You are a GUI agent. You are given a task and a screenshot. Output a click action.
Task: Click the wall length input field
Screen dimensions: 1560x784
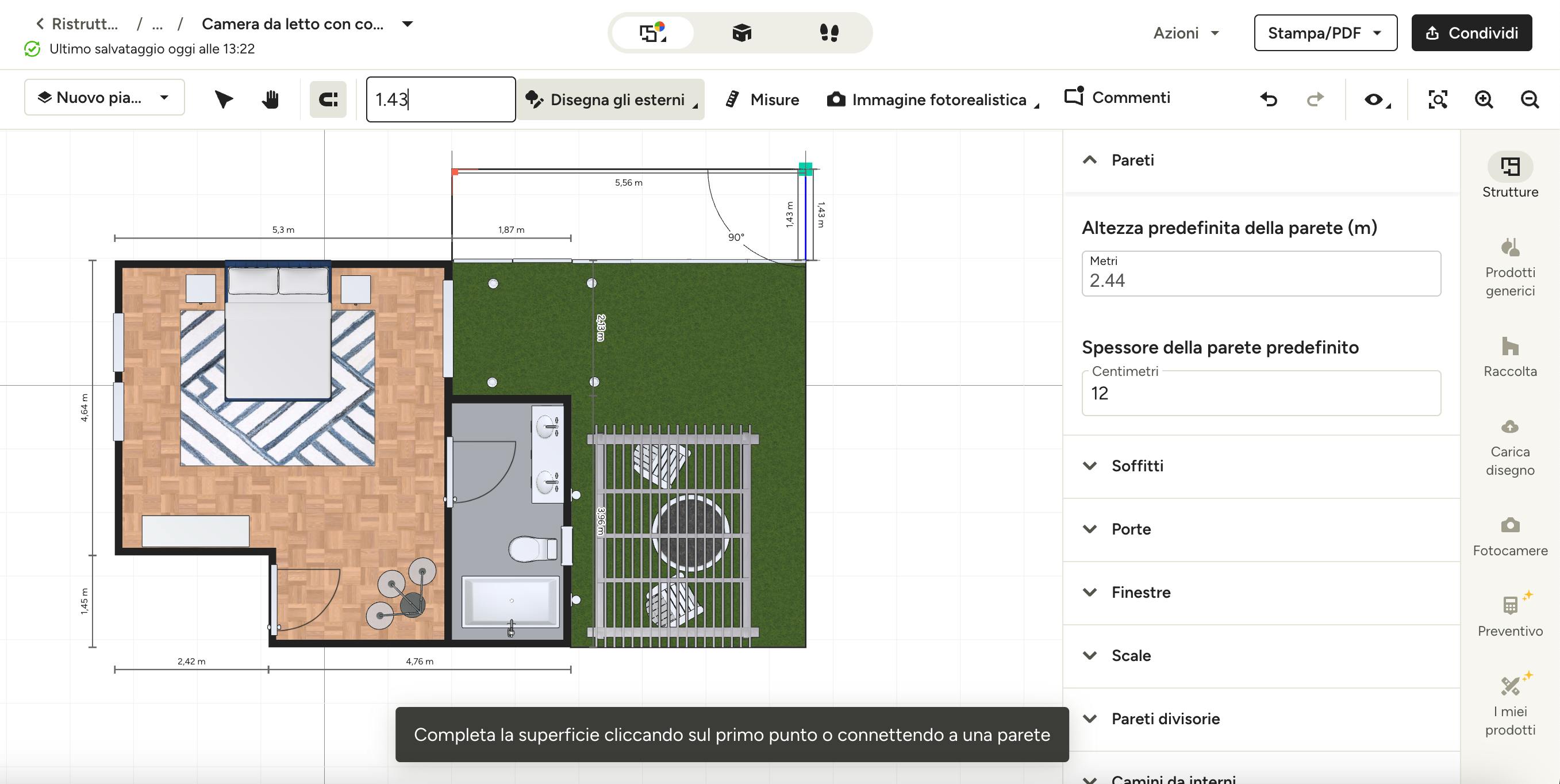(x=440, y=99)
